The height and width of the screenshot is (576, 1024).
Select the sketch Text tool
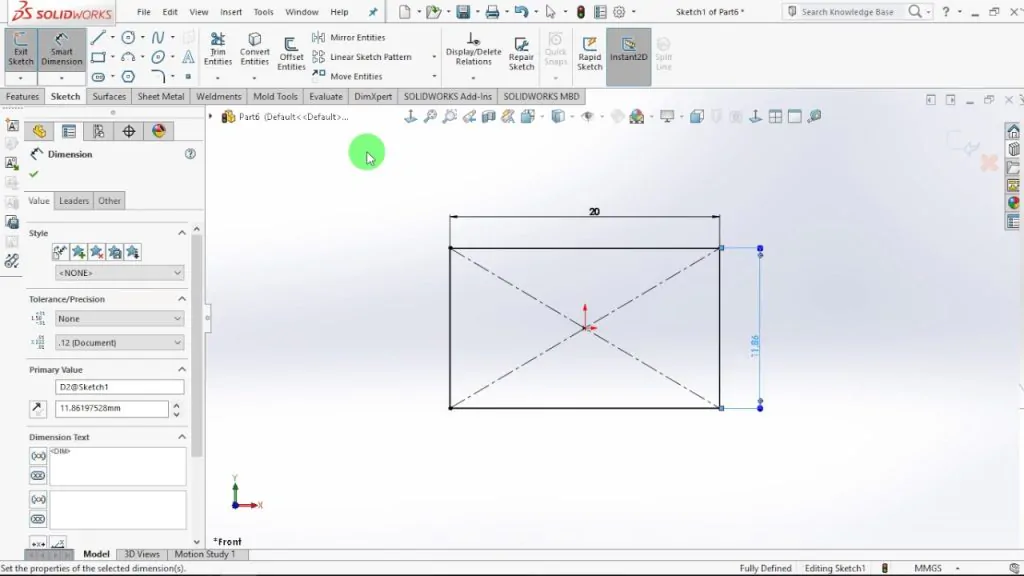[188, 57]
